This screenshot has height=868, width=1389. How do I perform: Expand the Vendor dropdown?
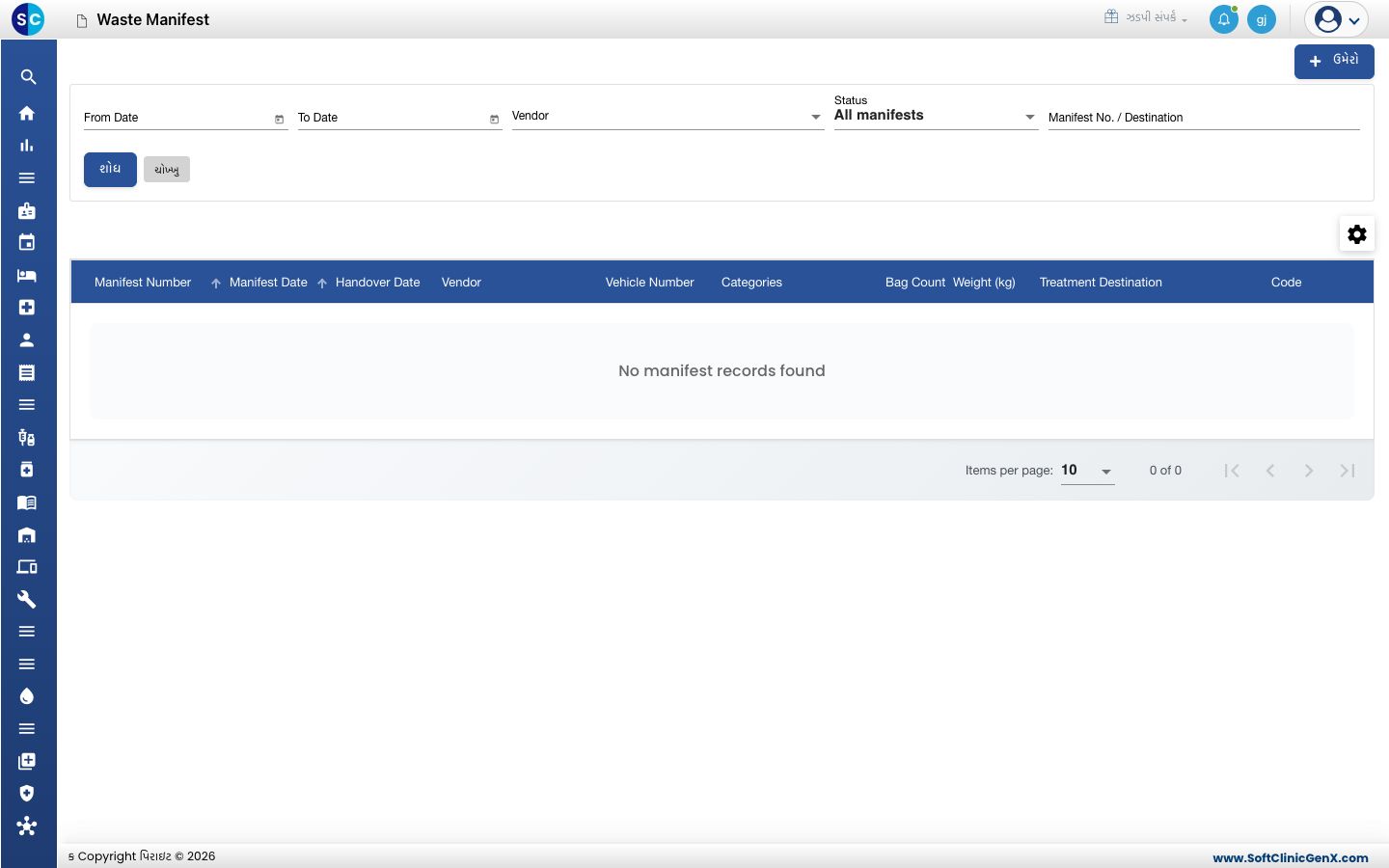[x=667, y=117]
